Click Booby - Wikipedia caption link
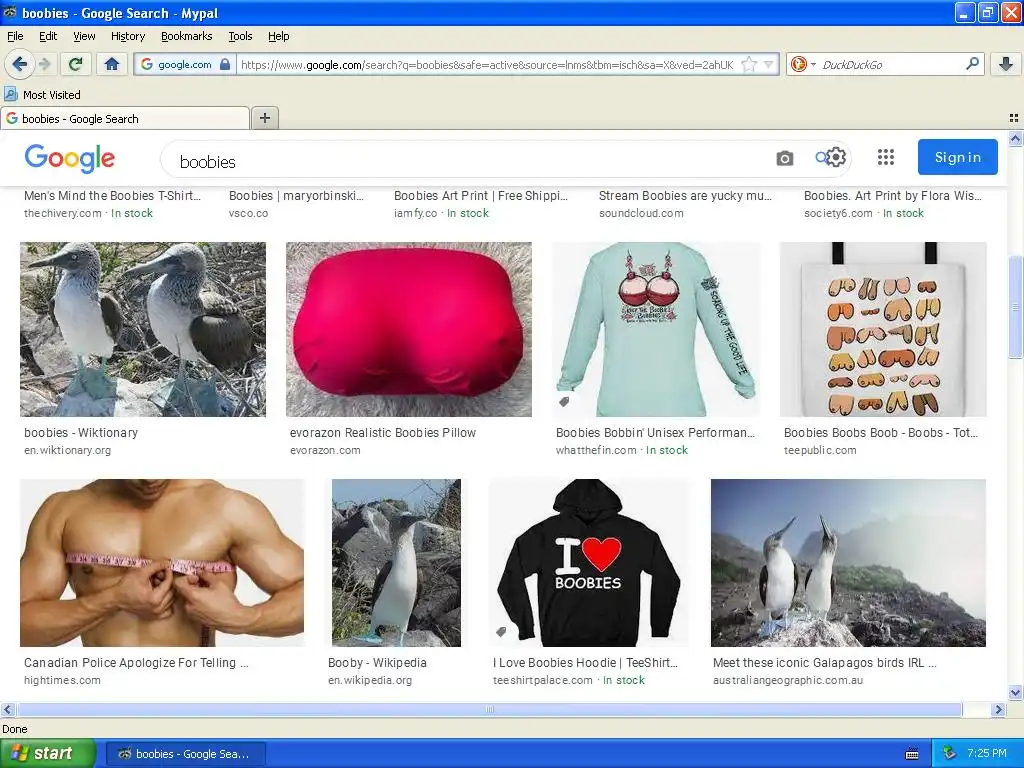The image size is (1024, 768). [377, 662]
